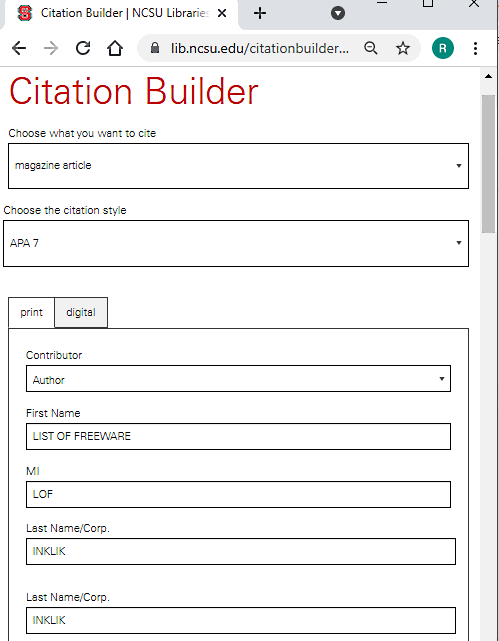Click the first Last Name/Corp. field
The image size is (499, 641).
(x=241, y=551)
